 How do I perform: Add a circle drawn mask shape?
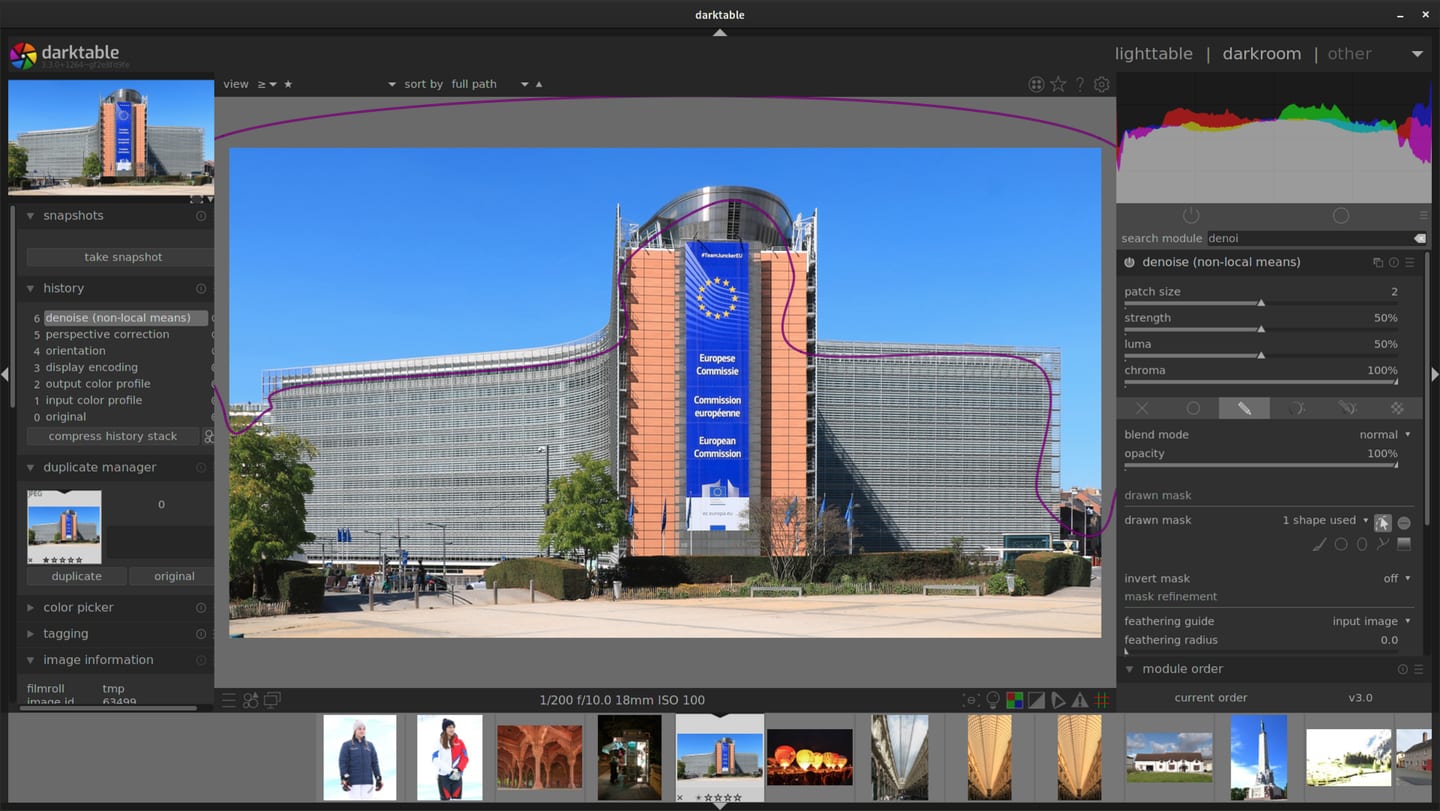[1341, 545]
